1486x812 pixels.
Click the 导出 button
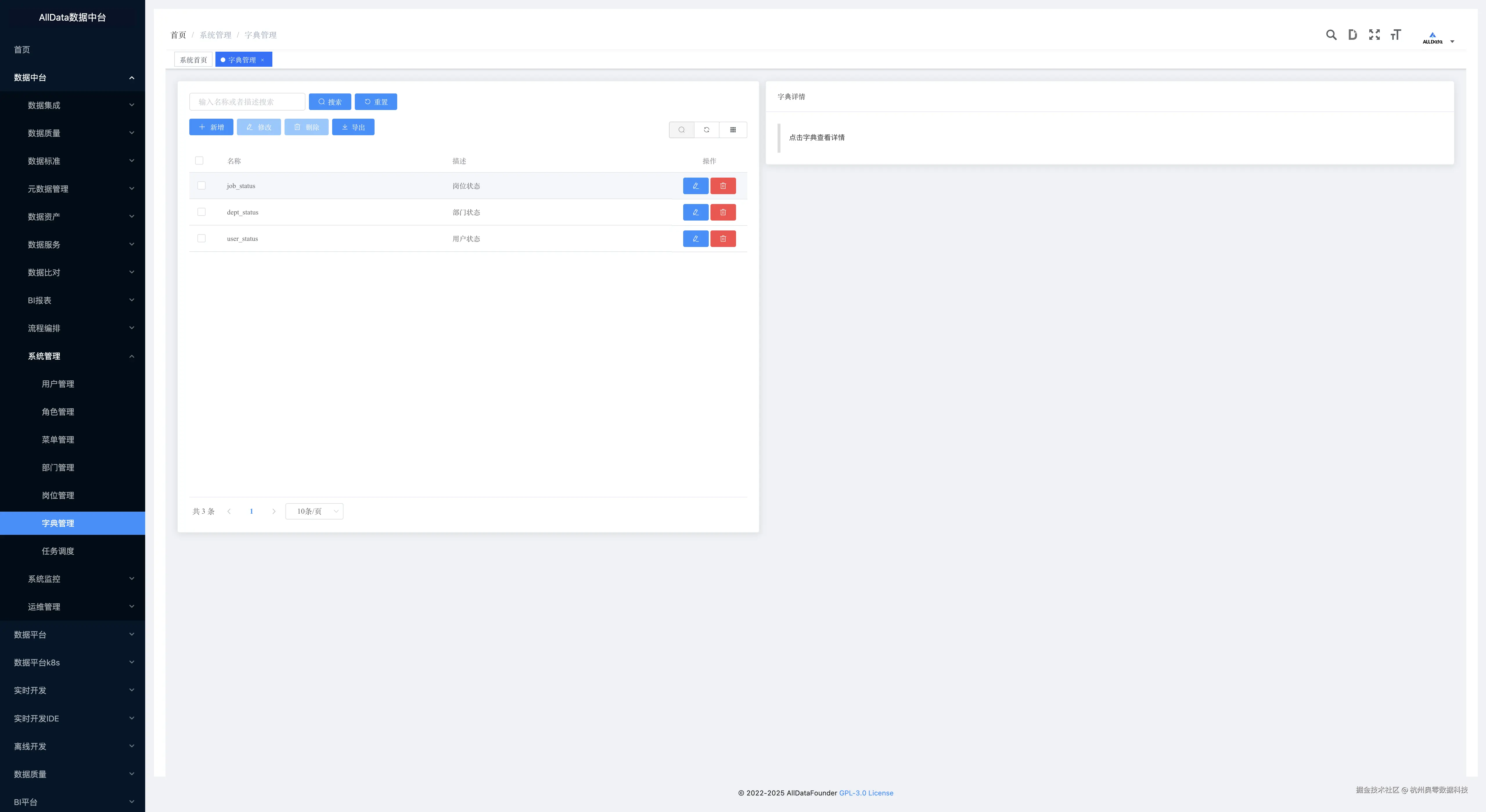353,127
